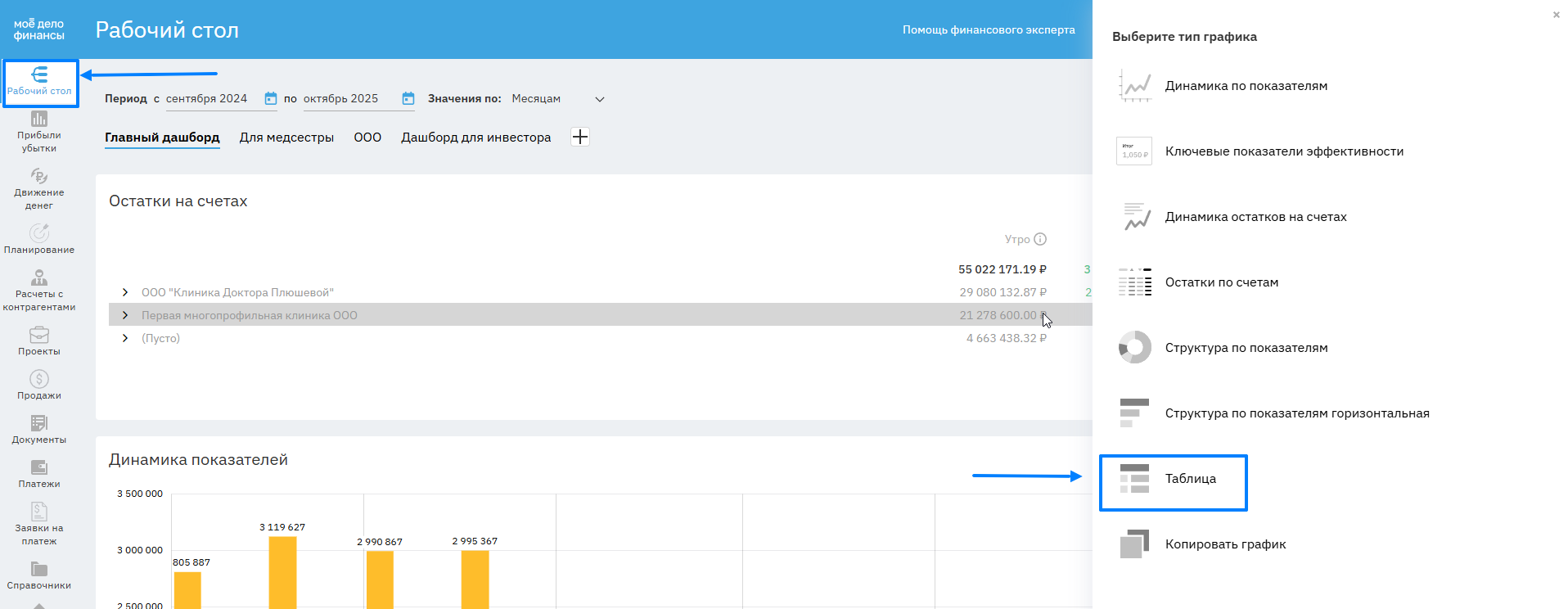Open Платежи in sidebar
This screenshot has width=1568, height=609.
[39, 474]
